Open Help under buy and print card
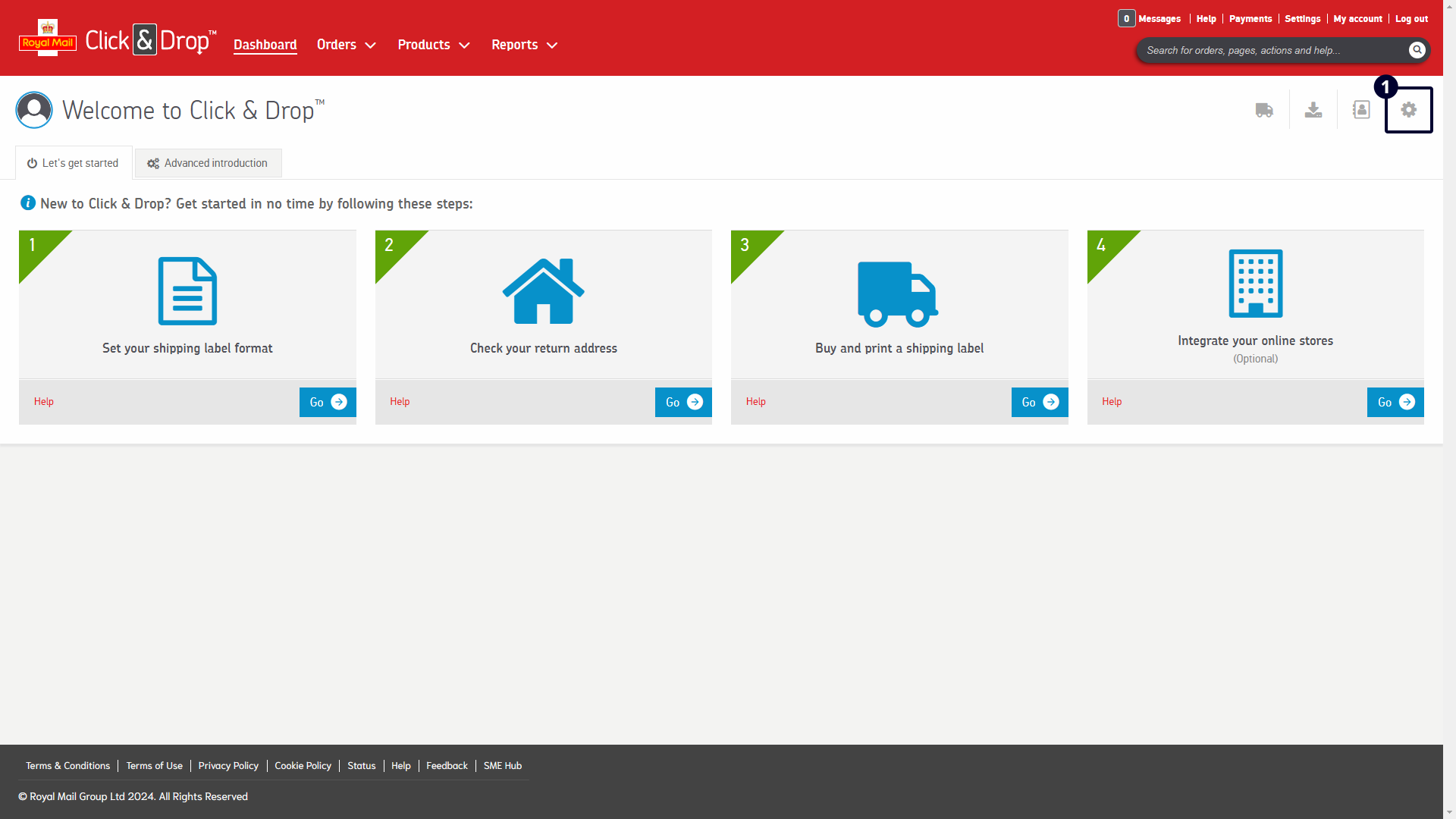1456x819 pixels. 756,401
